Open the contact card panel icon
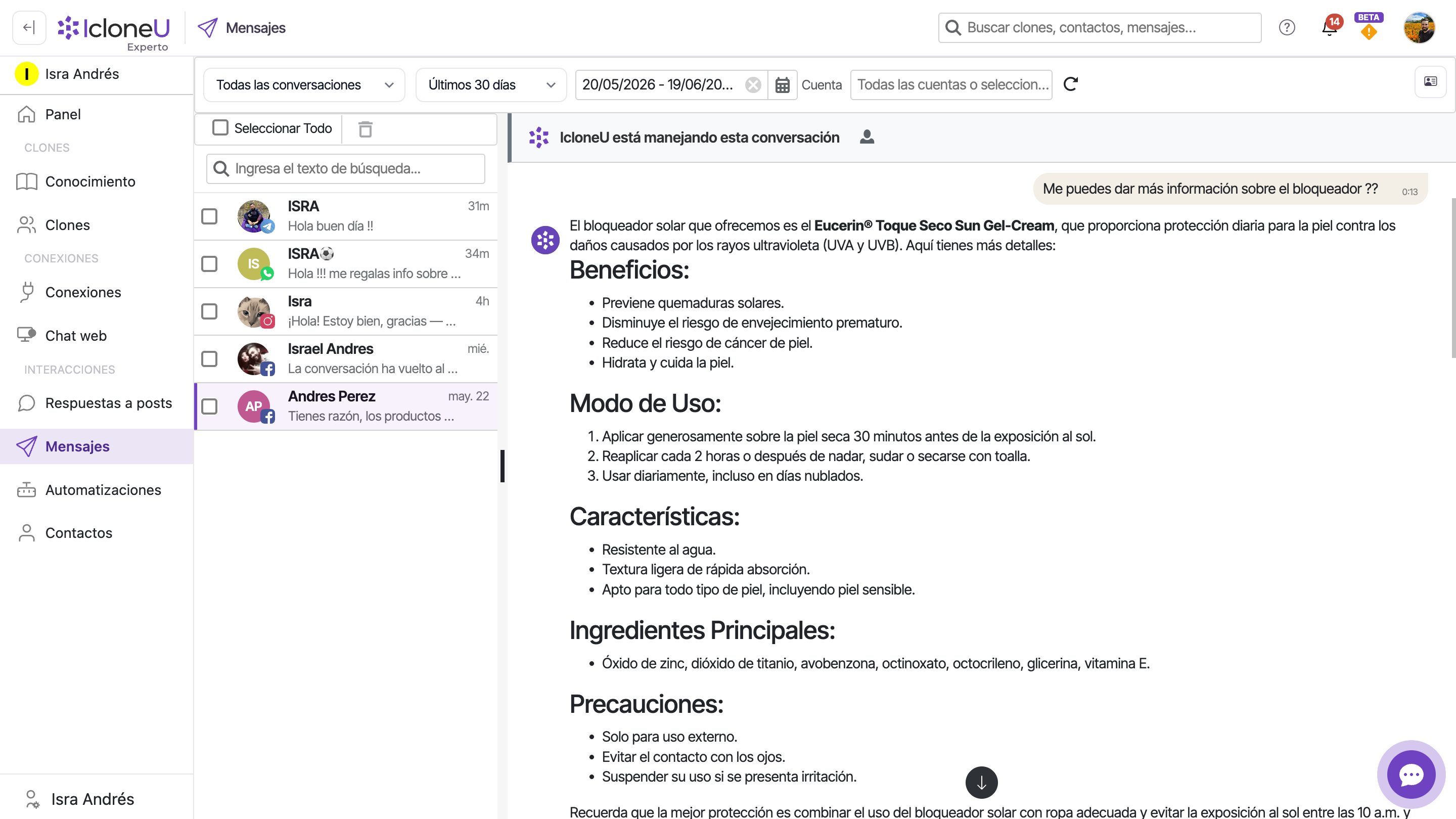1456x819 pixels. [x=1431, y=81]
